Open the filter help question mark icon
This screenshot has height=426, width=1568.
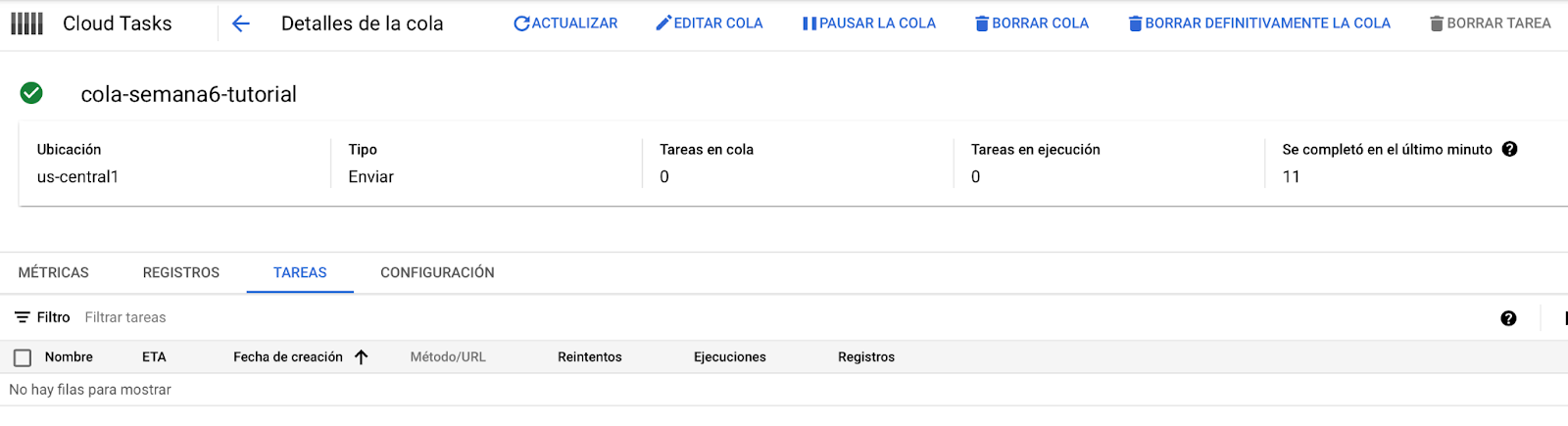[1508, 318]
